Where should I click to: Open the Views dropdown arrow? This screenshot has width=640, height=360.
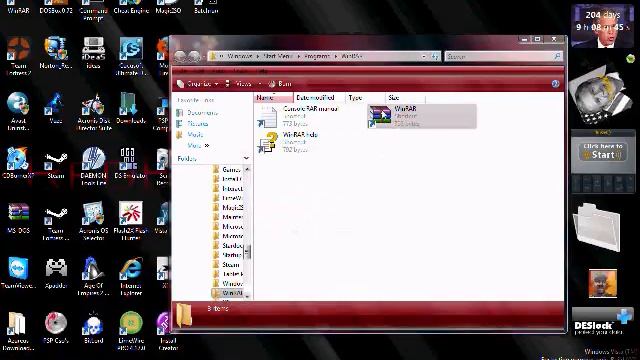(x=260, y=84)
